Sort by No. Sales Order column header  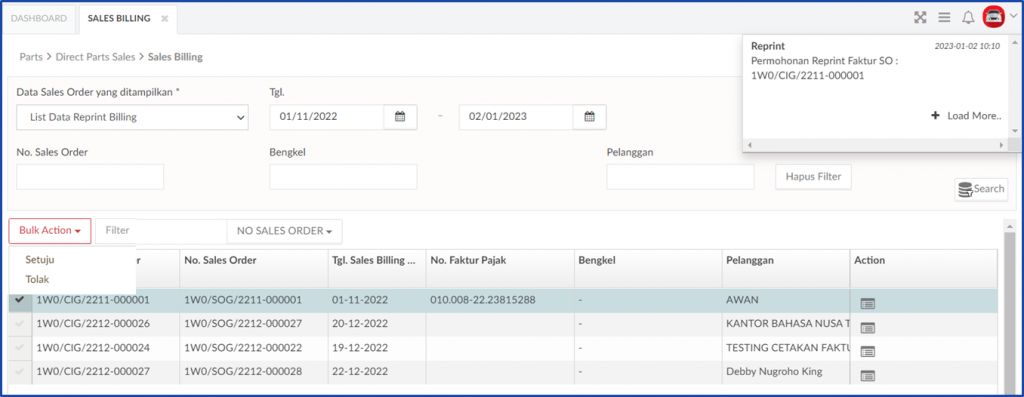coord(220,260)
